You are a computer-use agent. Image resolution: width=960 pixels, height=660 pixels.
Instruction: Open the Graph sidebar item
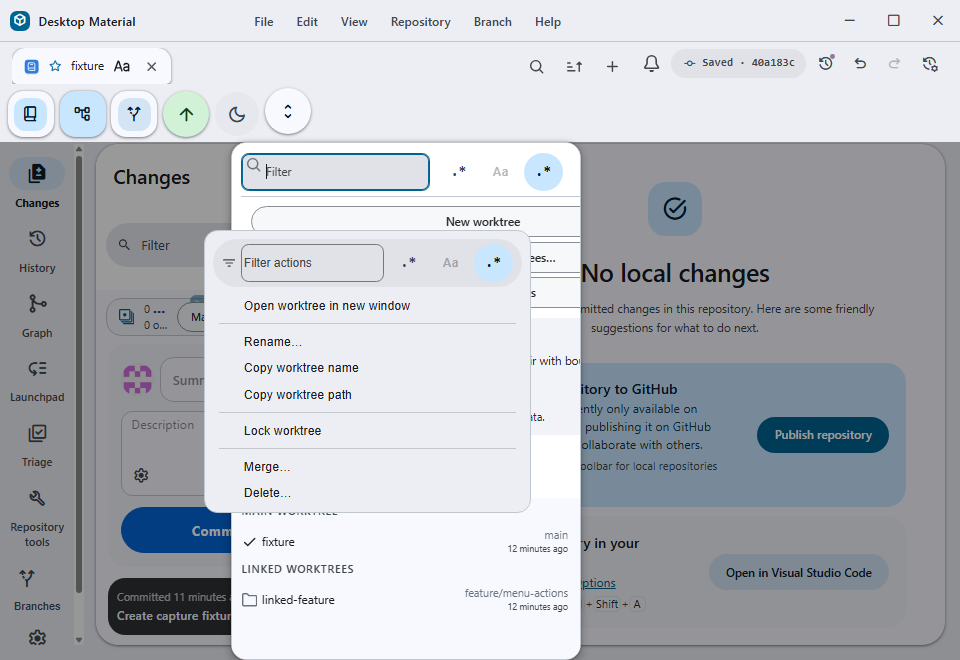37,317
